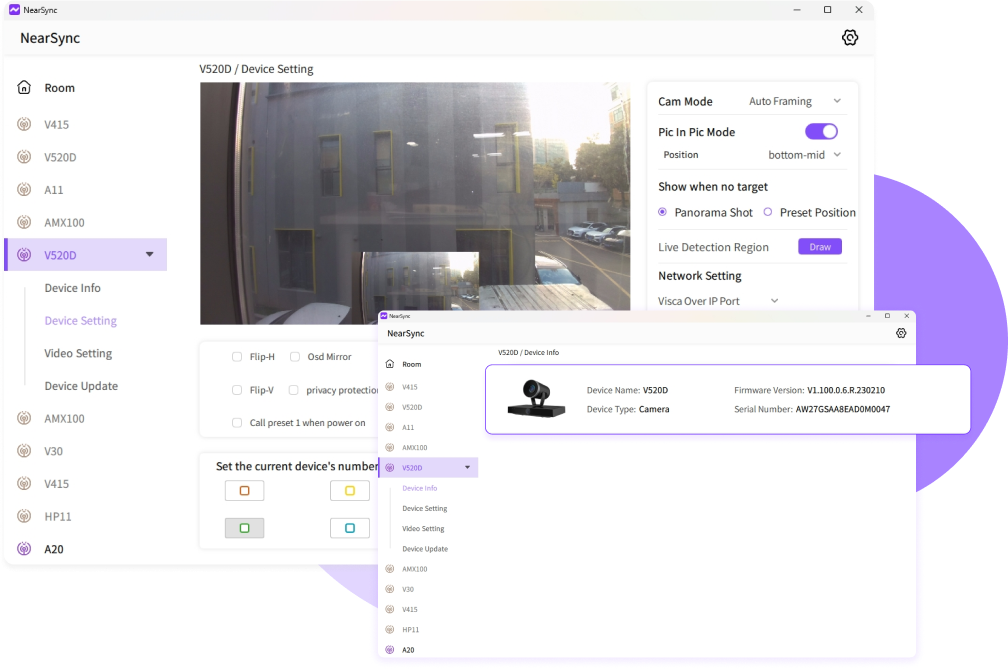Click the A20 device icon in small window

(390, 649)
